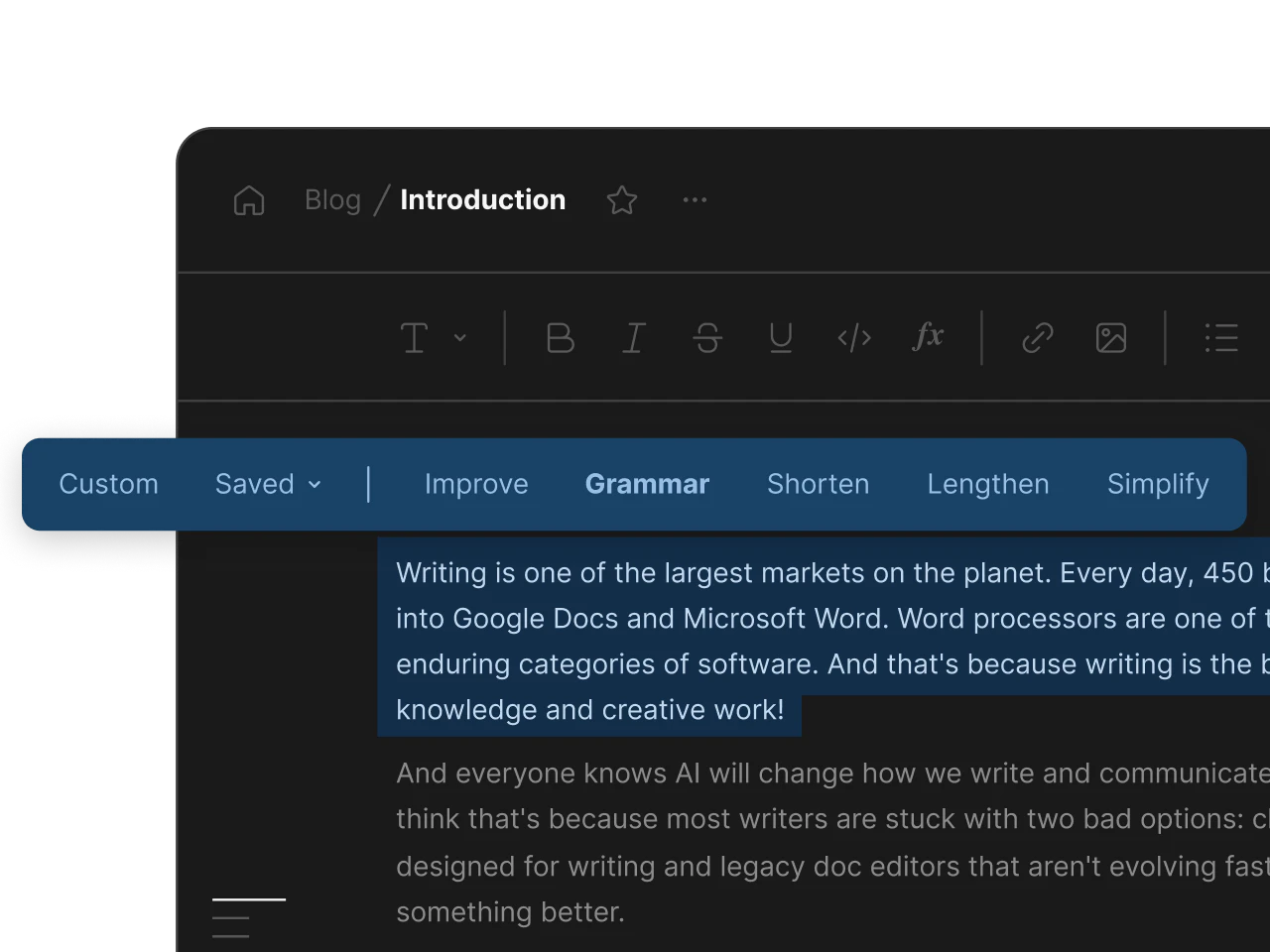Toggle underline formatting
The image size is (1270, 952).
coord(781,338)
